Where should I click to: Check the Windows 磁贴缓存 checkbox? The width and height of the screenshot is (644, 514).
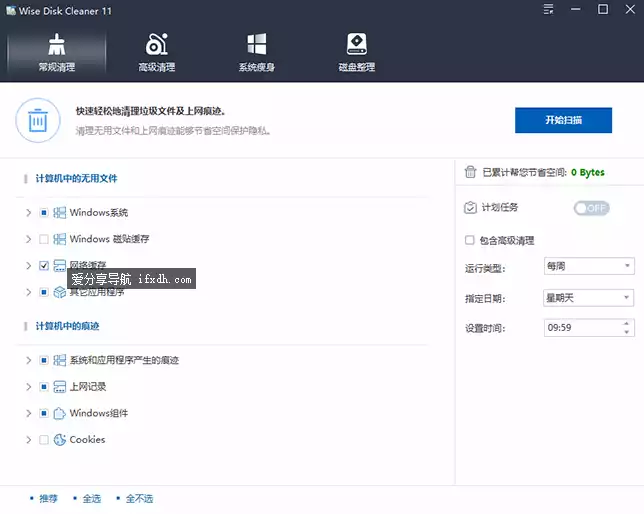pos(44,239)
